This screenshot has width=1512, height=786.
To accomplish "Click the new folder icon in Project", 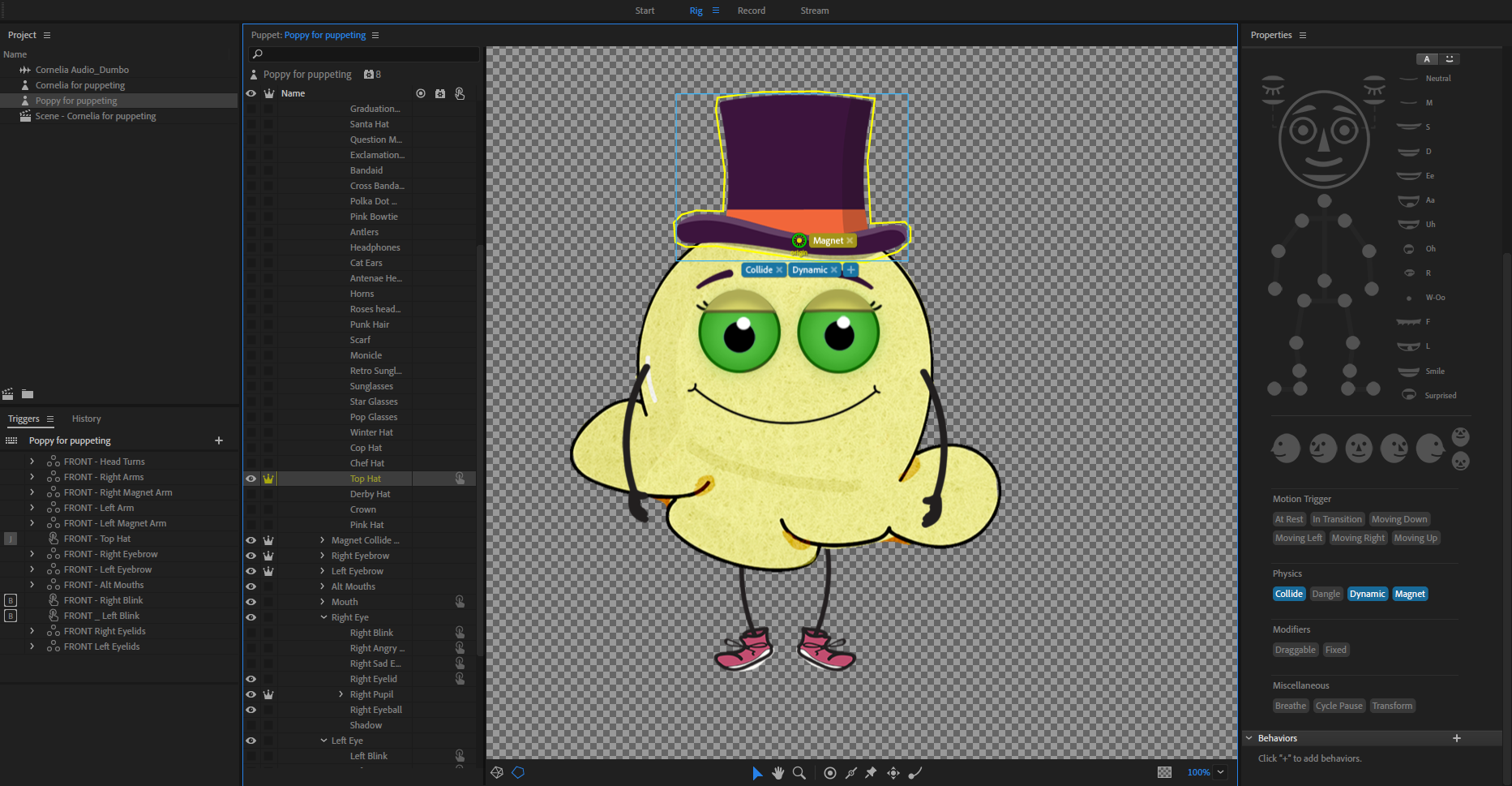I will pyautogui.click(x=28, y=394).
